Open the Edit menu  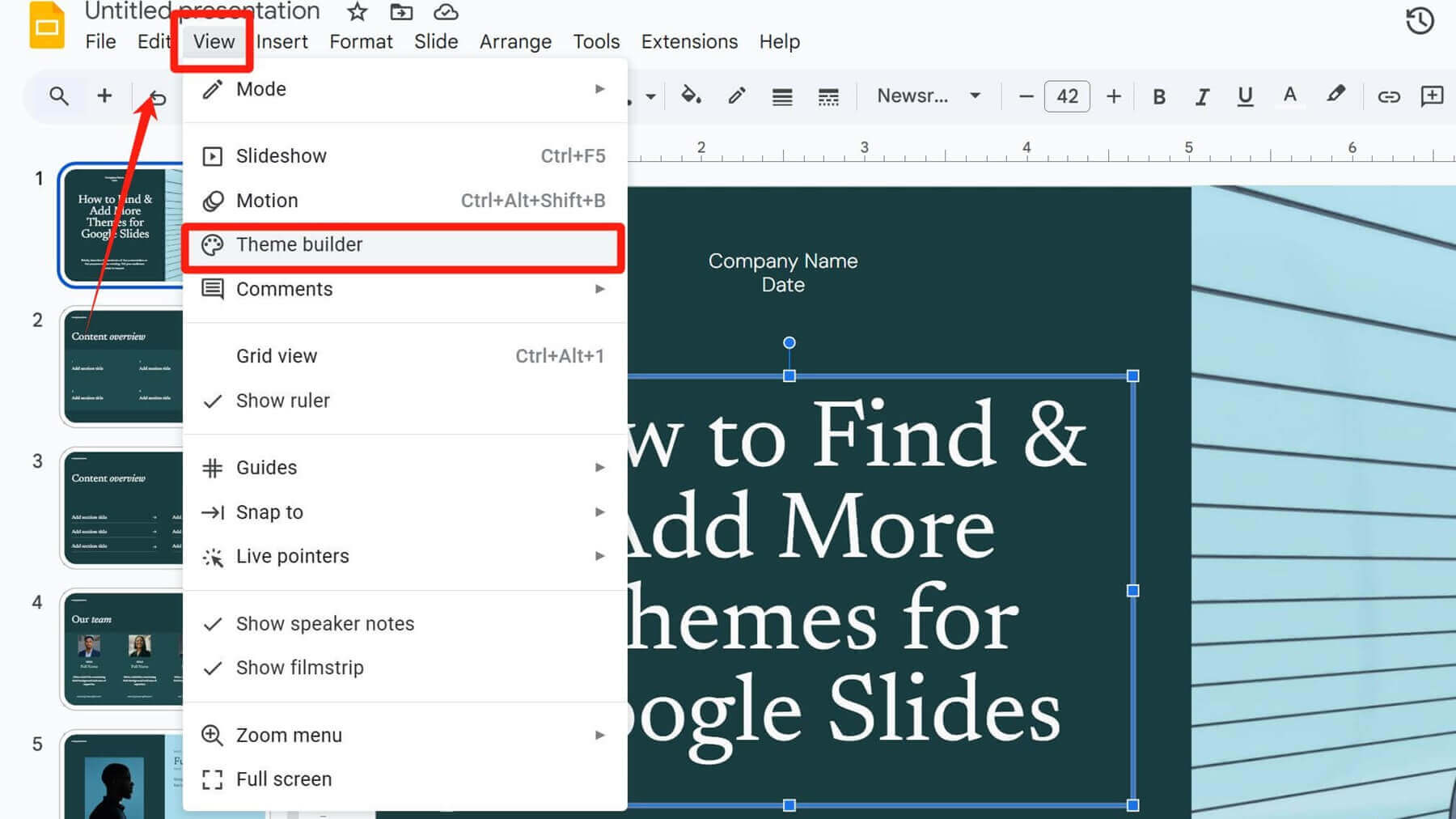coord(153,41)
